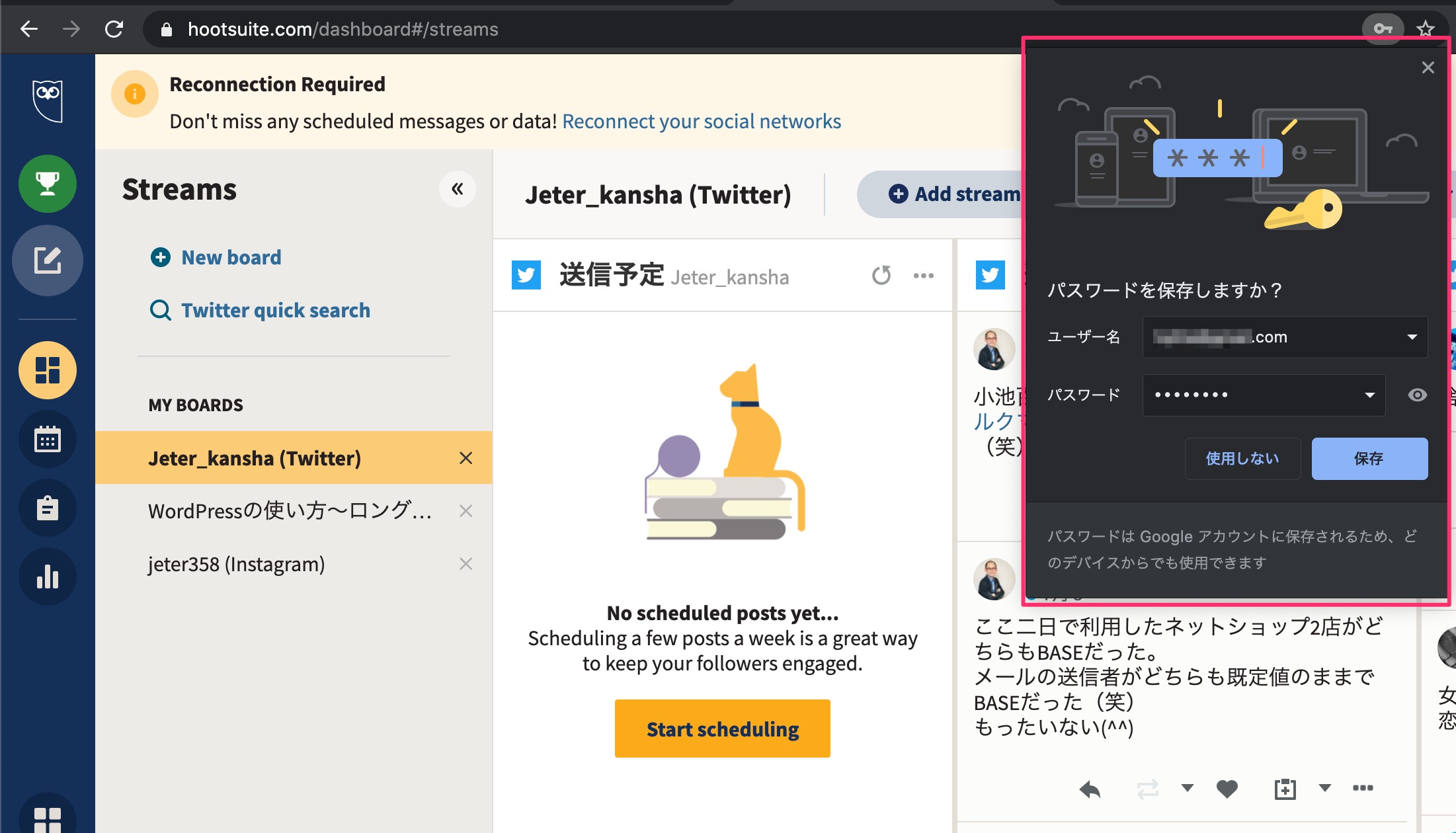Click 使用しない to decline saving
The image size is (1456, 833).
pos(1242,459)
